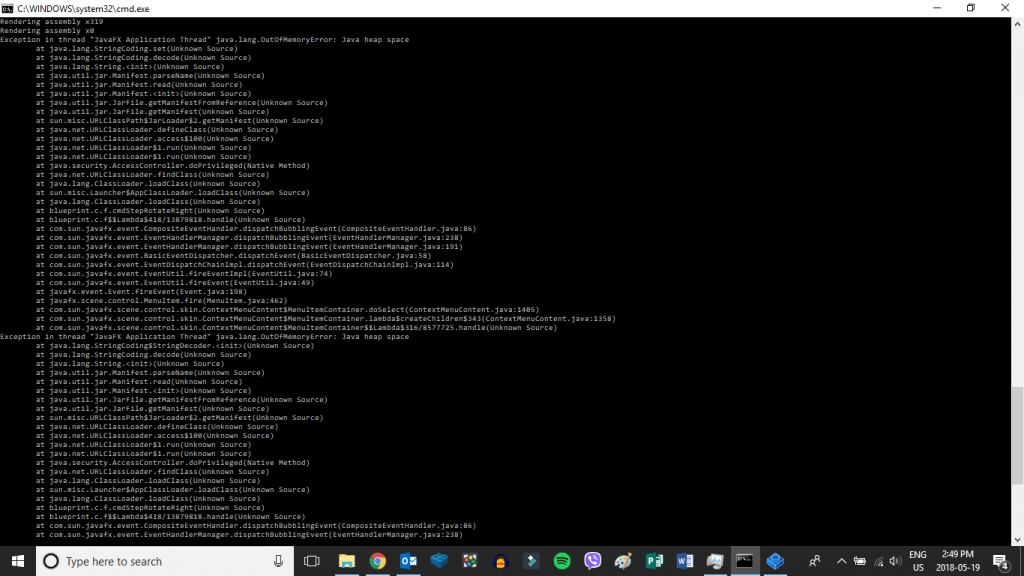1024x576 pixels.
Task: Open the Wi-Fi network flyout
Action: (876, 561)
